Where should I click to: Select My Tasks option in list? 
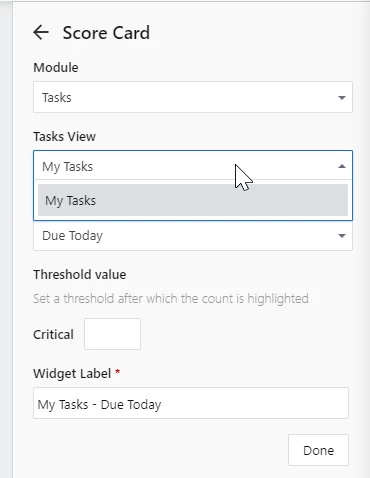(x=193, y=200)
